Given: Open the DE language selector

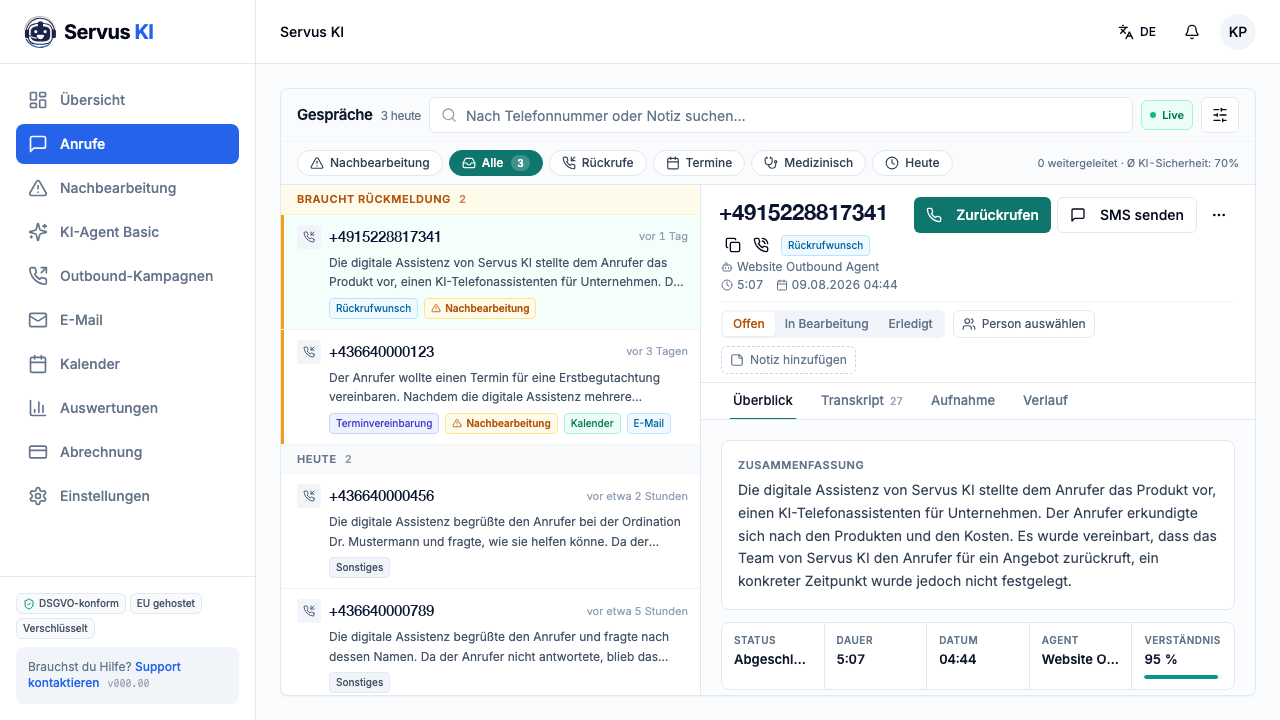Looking at the screenshot, I should [x=1137, y=32].
